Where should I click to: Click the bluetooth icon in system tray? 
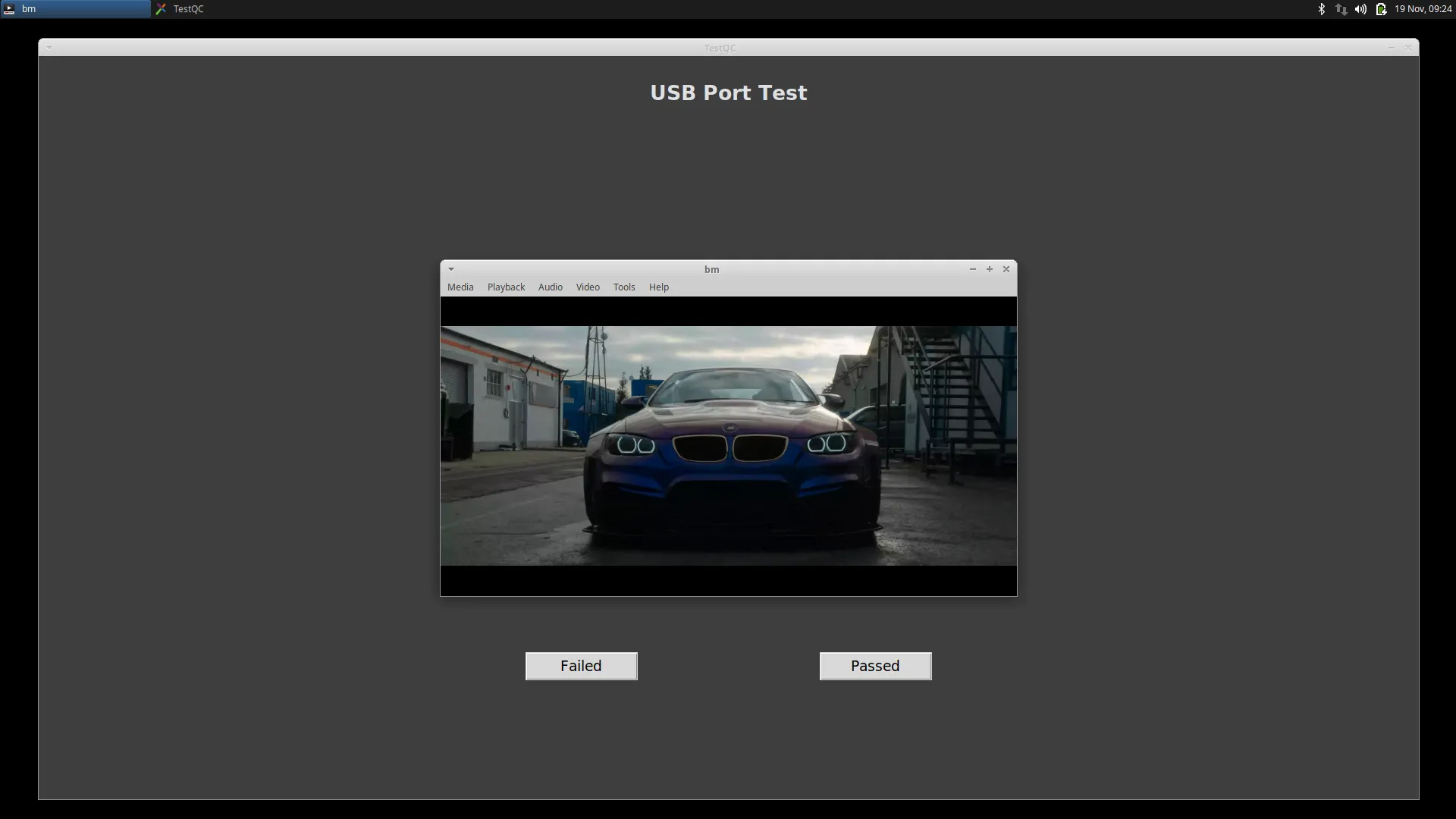coord(1323,8)
